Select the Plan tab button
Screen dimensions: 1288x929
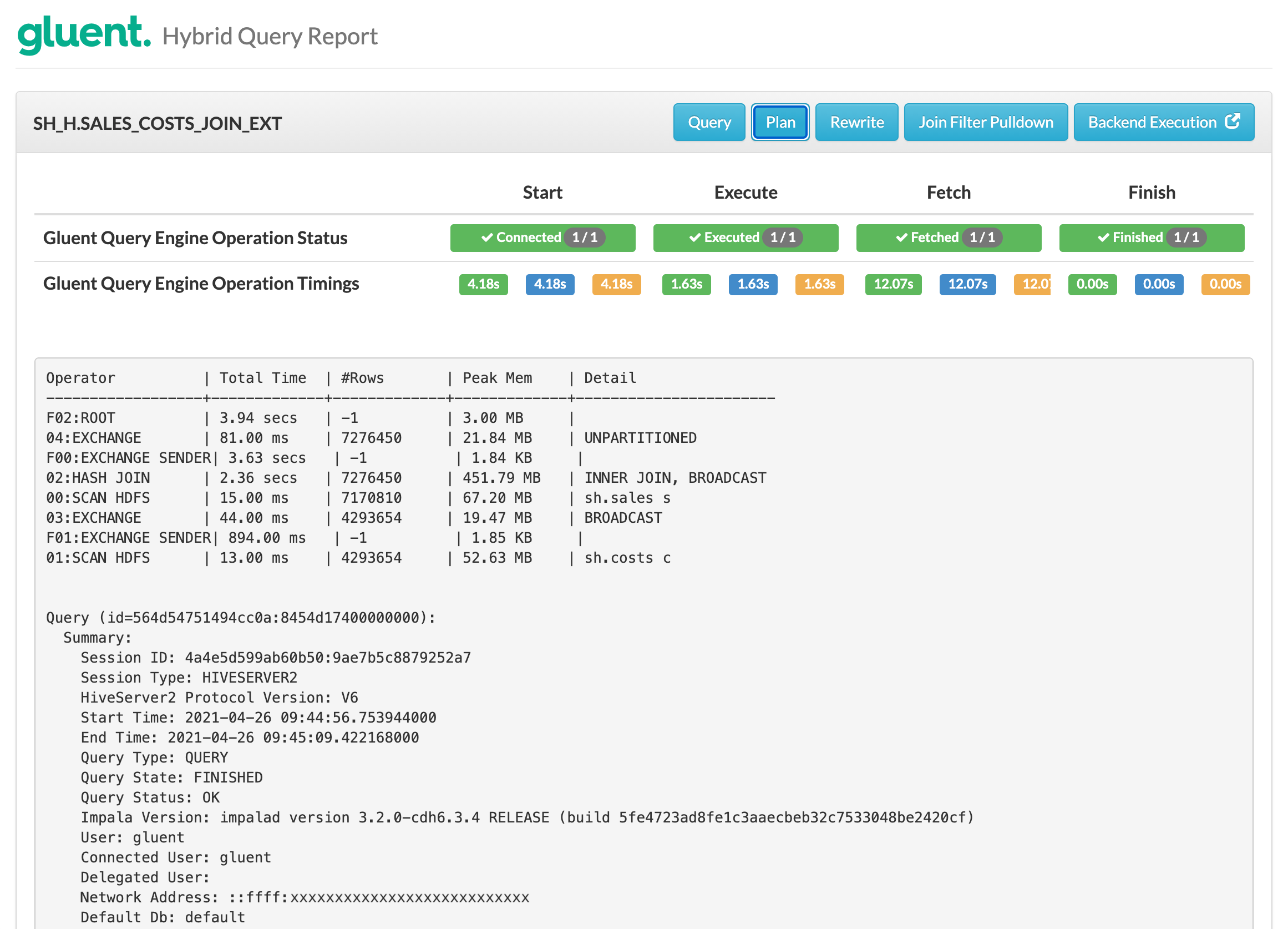click(x=780, y=122)
